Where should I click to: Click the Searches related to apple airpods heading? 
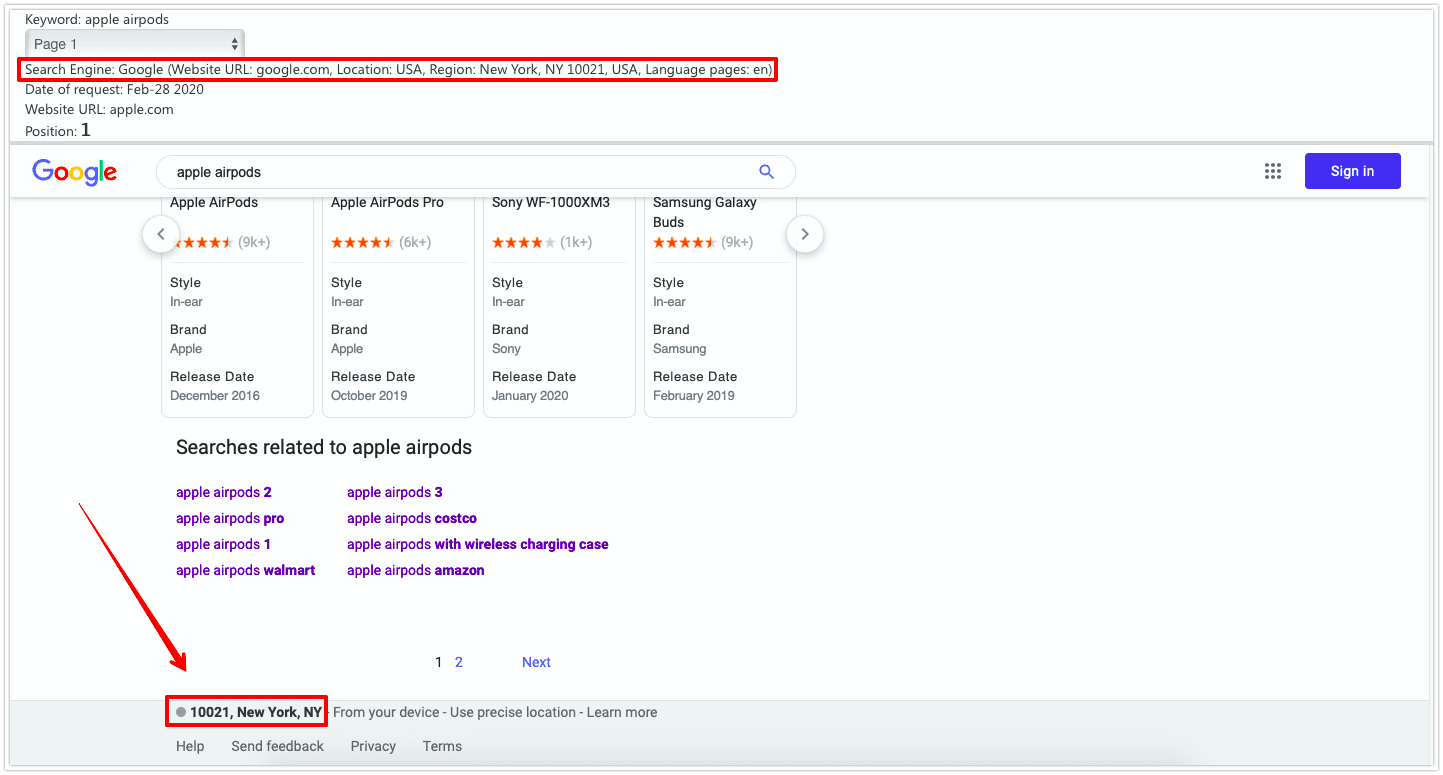coord(324,447)
